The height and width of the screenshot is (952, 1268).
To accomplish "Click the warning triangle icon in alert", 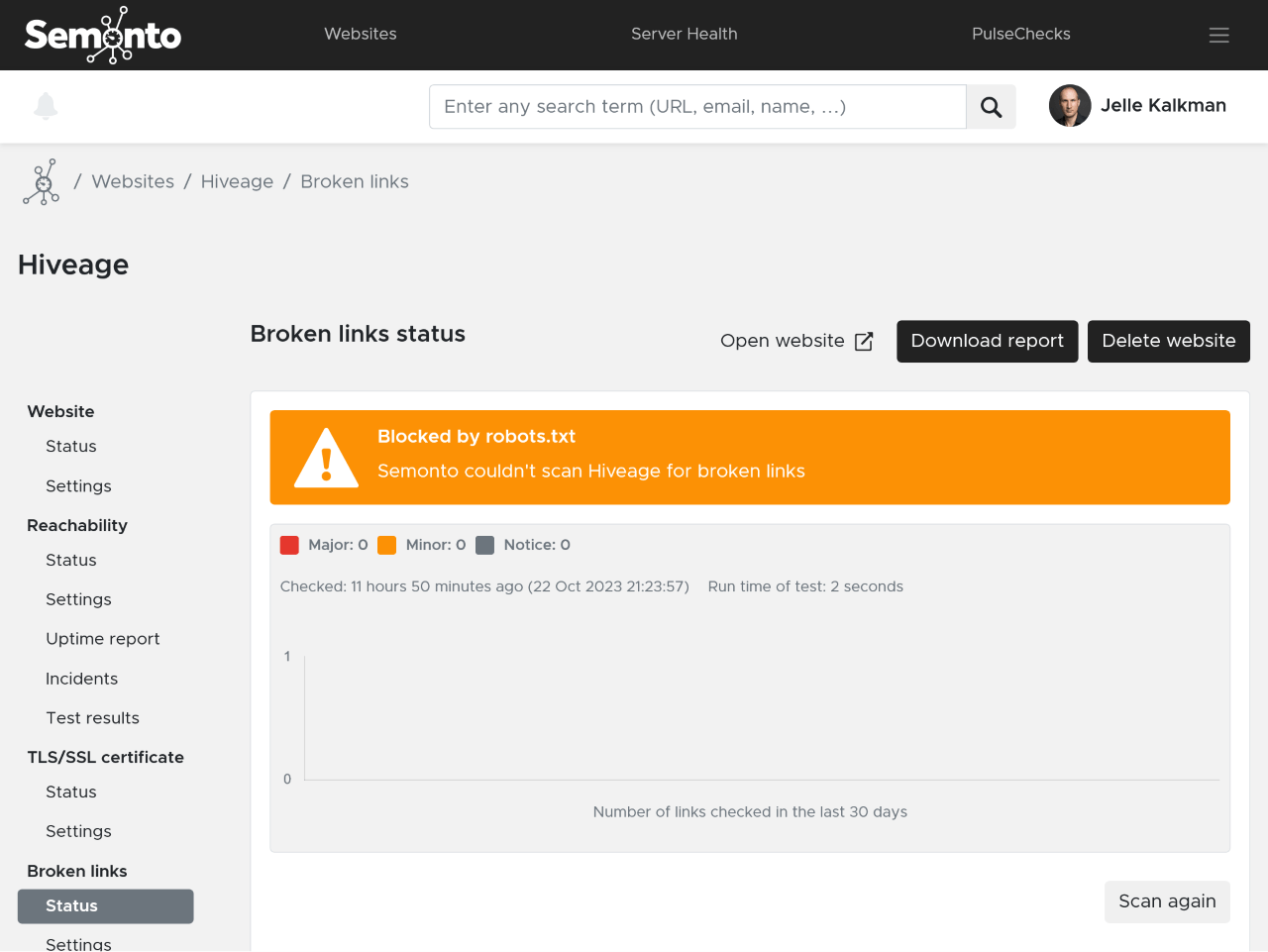I will [326, 458].
